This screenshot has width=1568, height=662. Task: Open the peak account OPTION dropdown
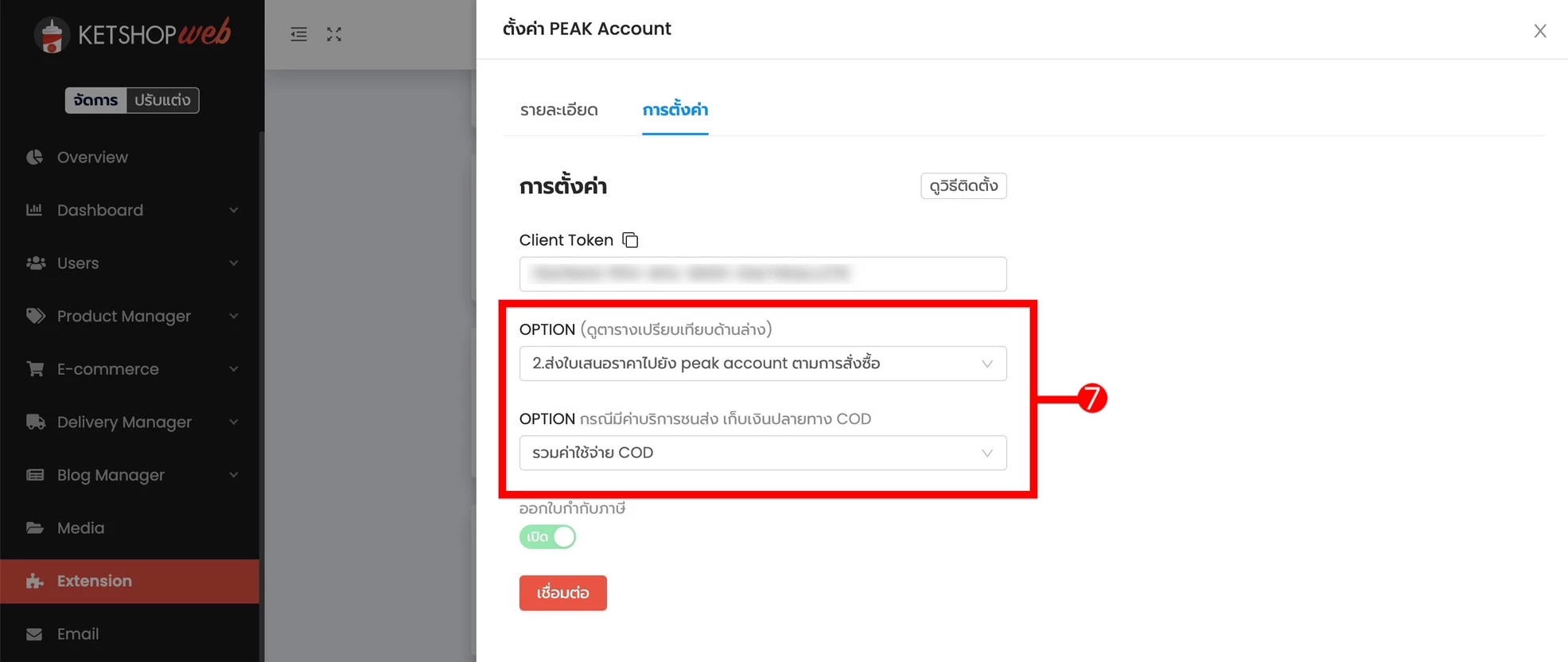pyautogui.click(x=763, y=364)
